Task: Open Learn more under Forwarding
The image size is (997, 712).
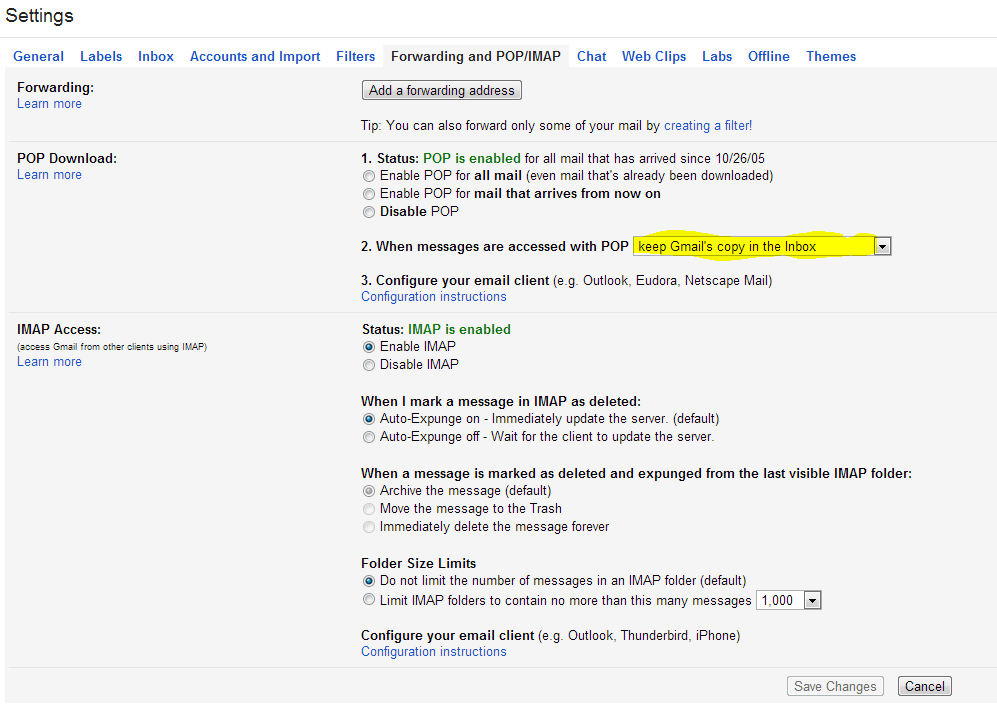Action: coord(49,104)
